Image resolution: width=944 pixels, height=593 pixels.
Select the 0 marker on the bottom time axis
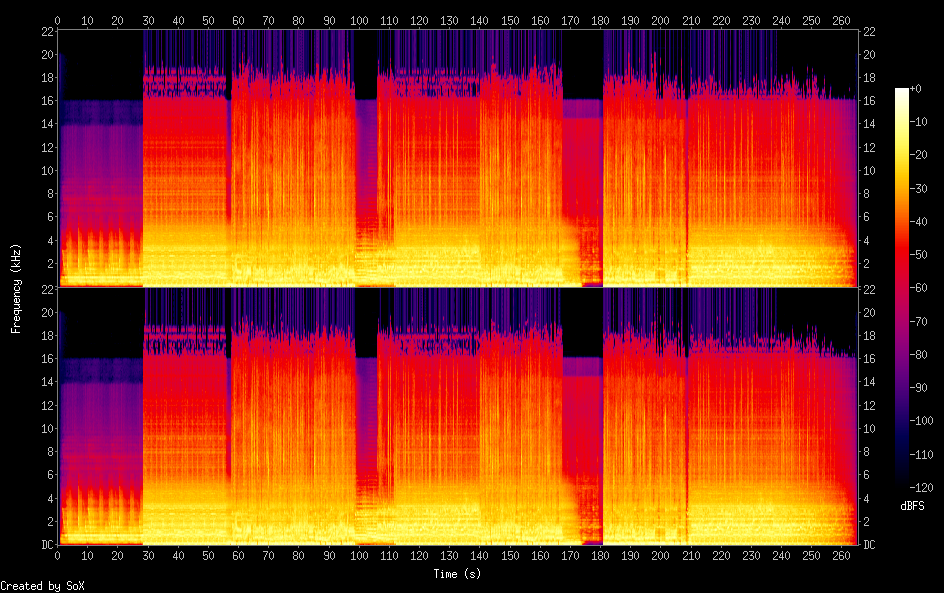pos(58,555)
